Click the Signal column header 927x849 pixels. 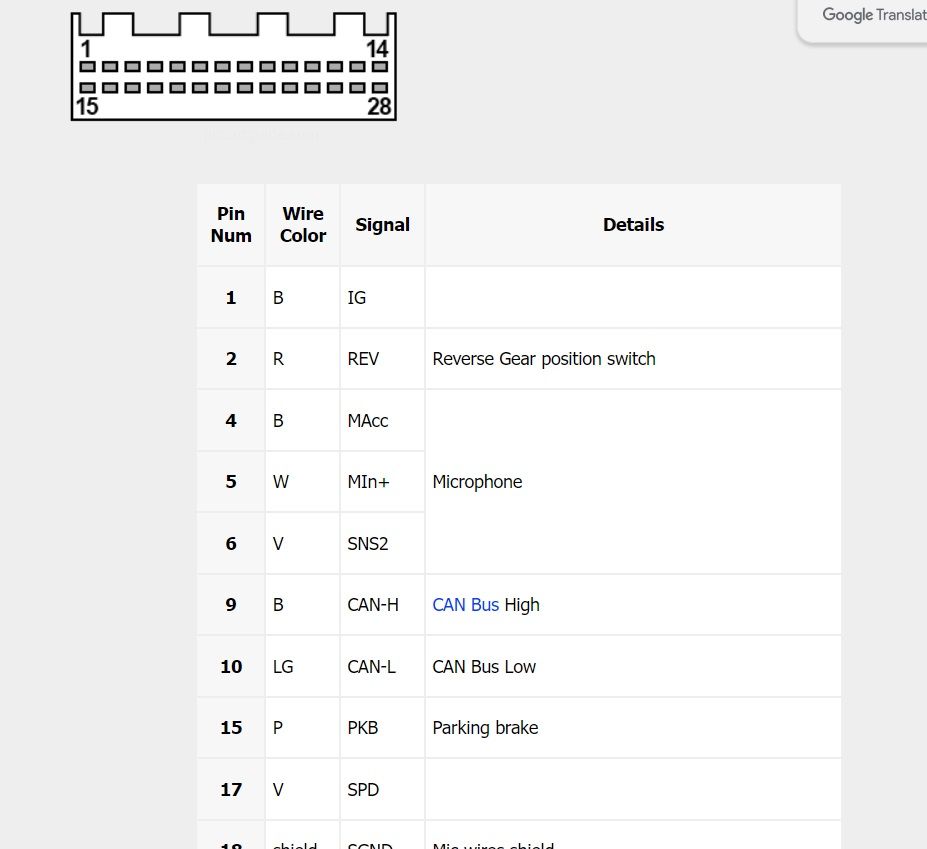click(383, 225)
